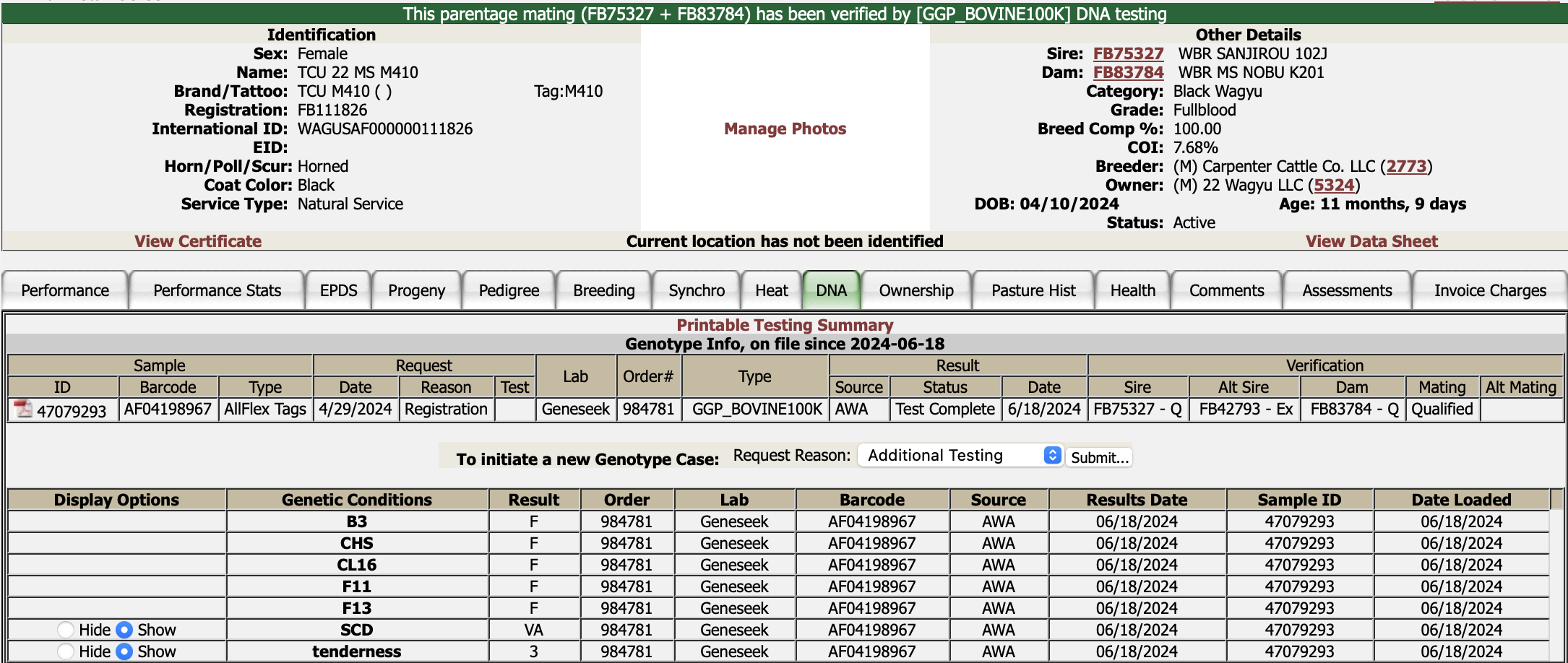Select Show radio button for SCD

124,630
